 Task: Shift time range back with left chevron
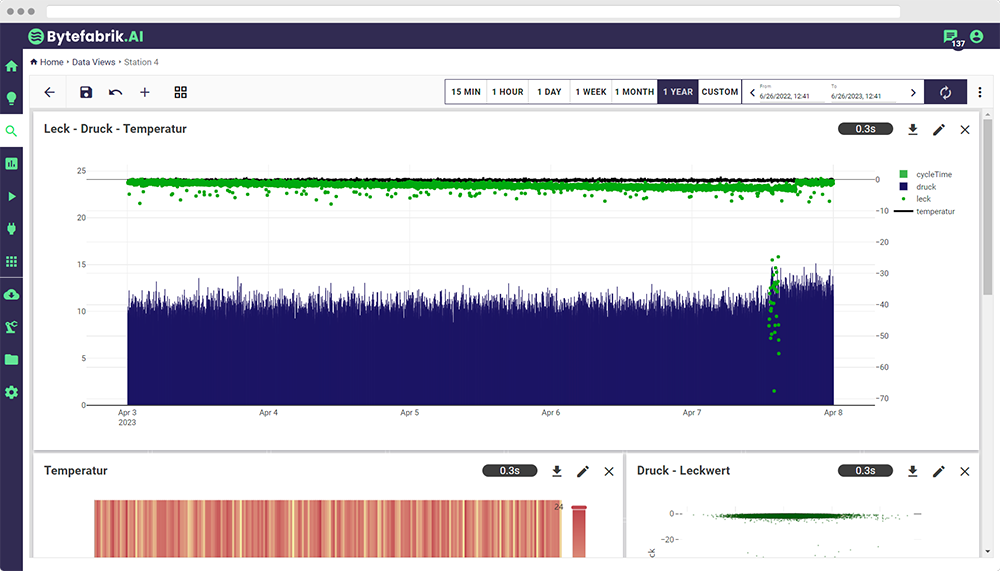coord(752,92)
